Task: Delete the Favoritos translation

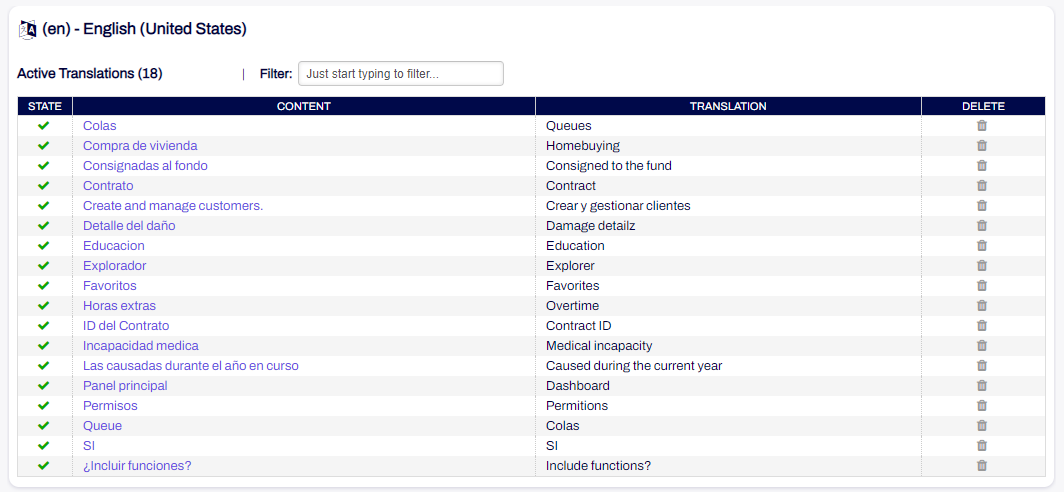Action: [981, 286]
